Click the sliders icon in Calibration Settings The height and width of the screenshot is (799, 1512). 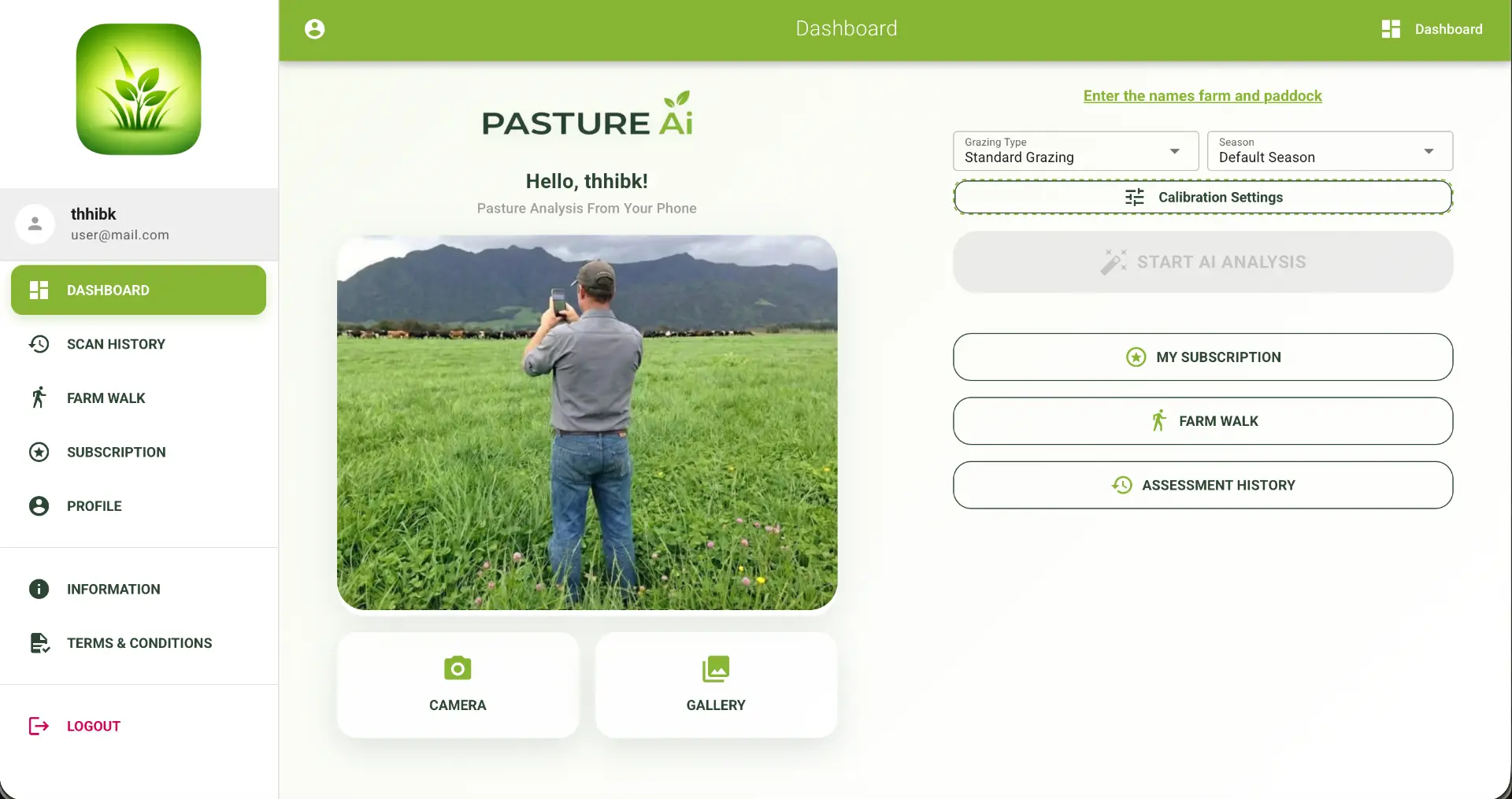(1135, 198)
